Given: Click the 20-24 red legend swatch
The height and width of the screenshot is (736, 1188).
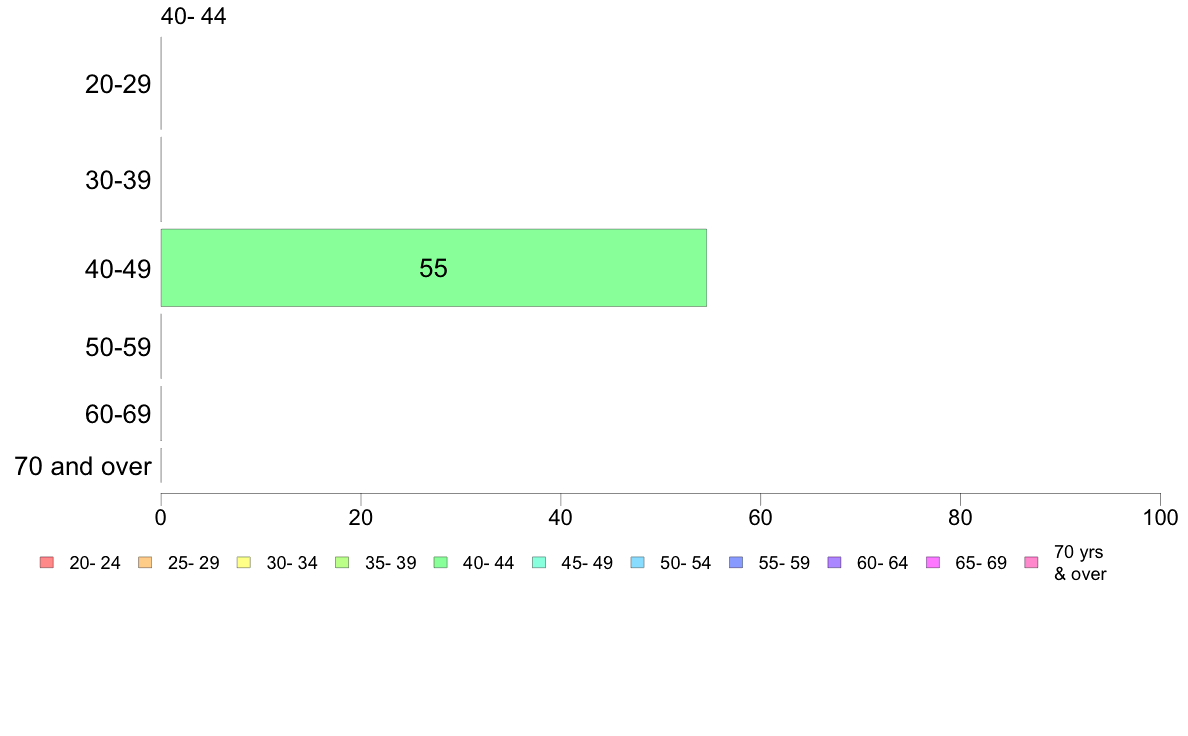Looking at the screenshot, I should pos(47,562).
